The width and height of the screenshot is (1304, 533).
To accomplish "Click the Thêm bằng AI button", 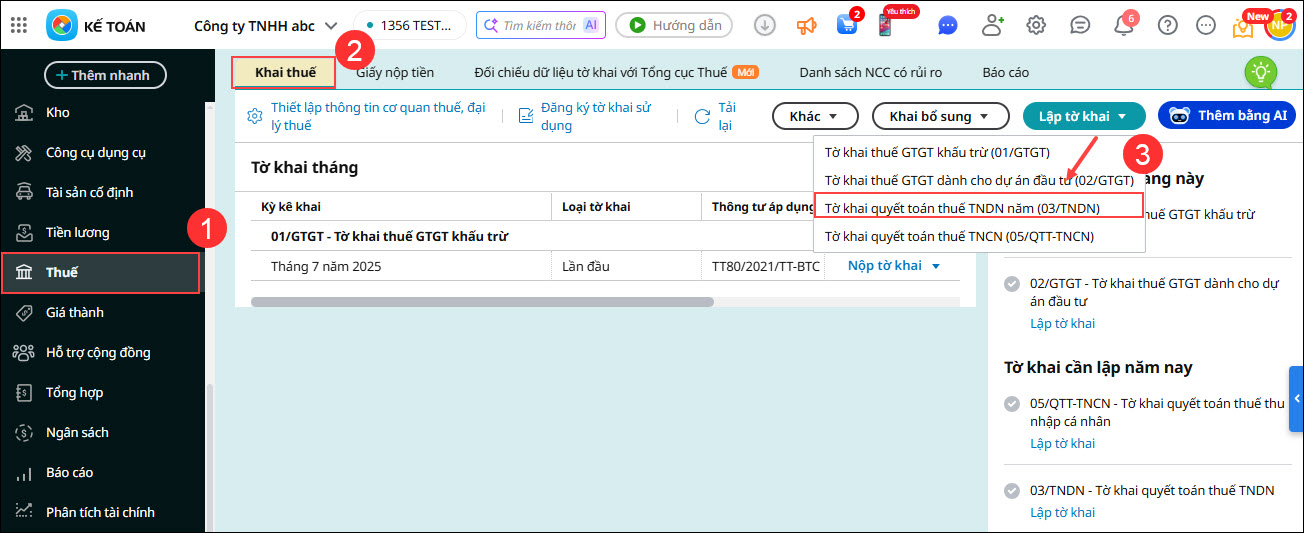I will 1227,116.
